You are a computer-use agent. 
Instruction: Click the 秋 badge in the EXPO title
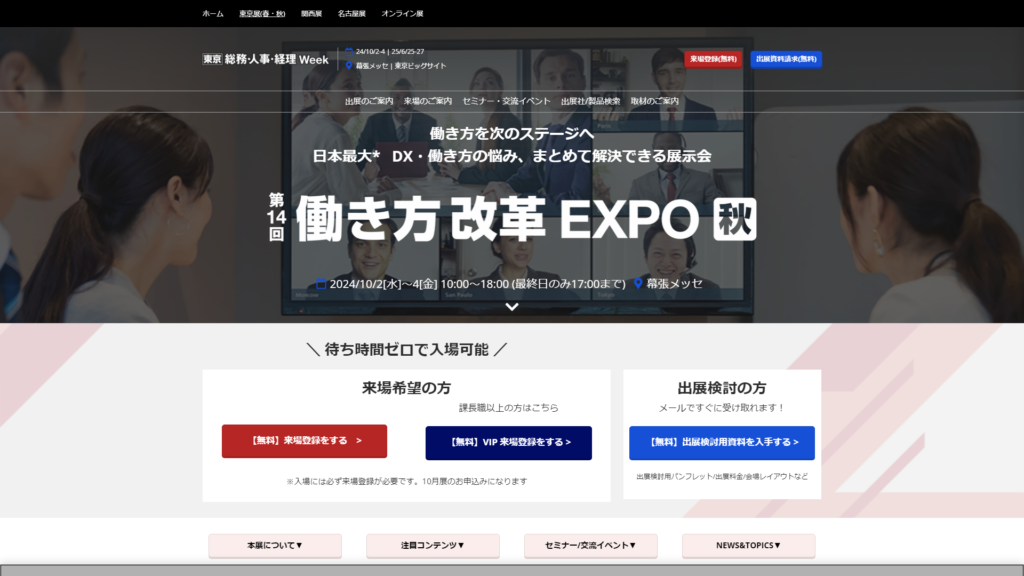[x=735, y=219]
